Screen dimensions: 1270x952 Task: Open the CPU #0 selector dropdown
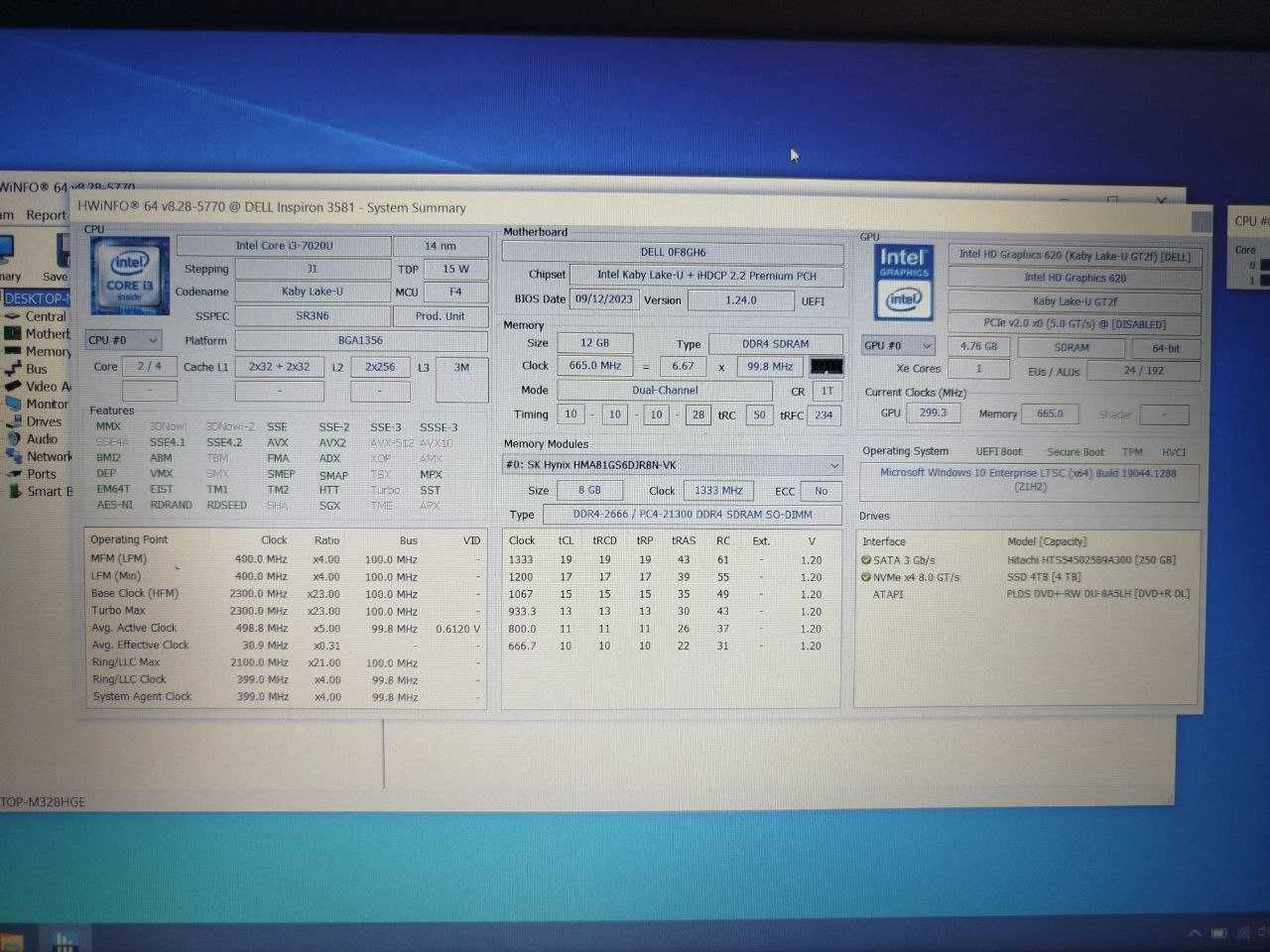click(x=123, y=340)
